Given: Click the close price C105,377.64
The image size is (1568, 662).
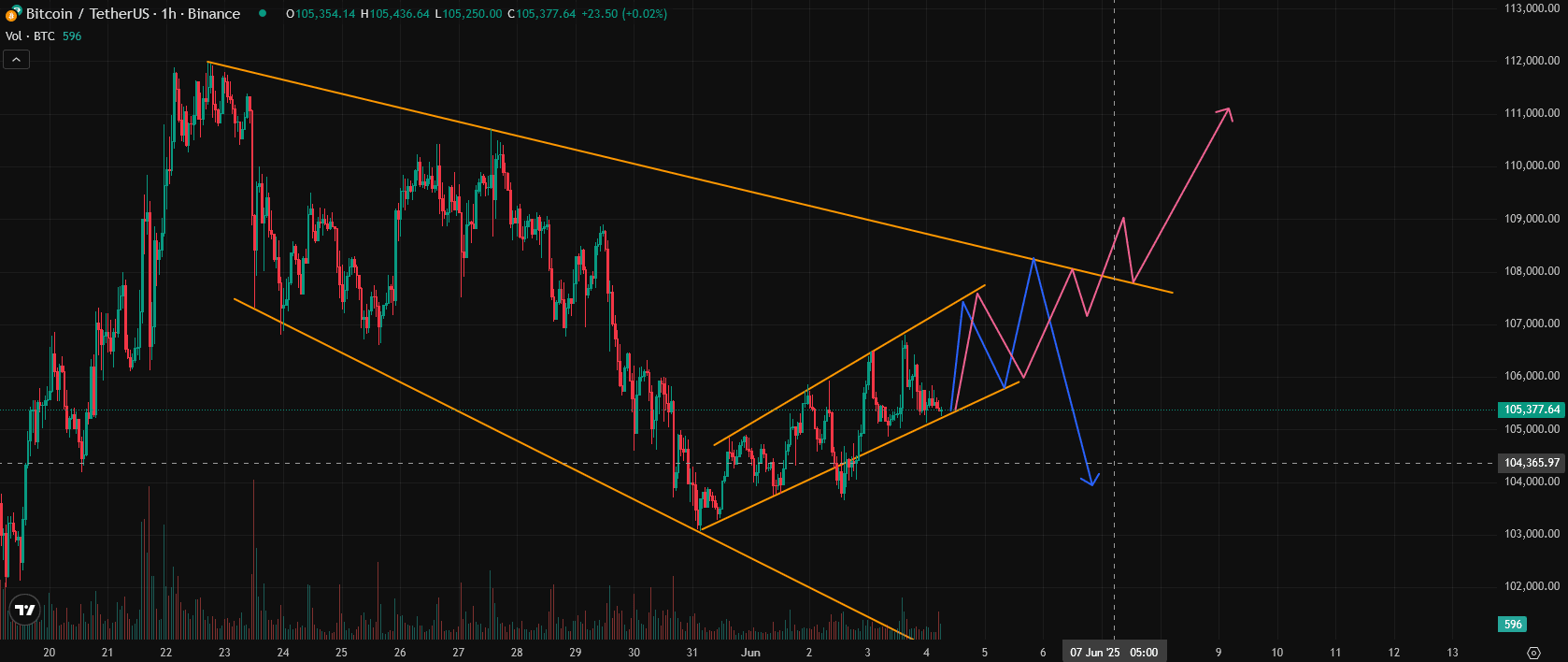Looking at the screenshot, I should pyautogui.click(x=541, y=14).
